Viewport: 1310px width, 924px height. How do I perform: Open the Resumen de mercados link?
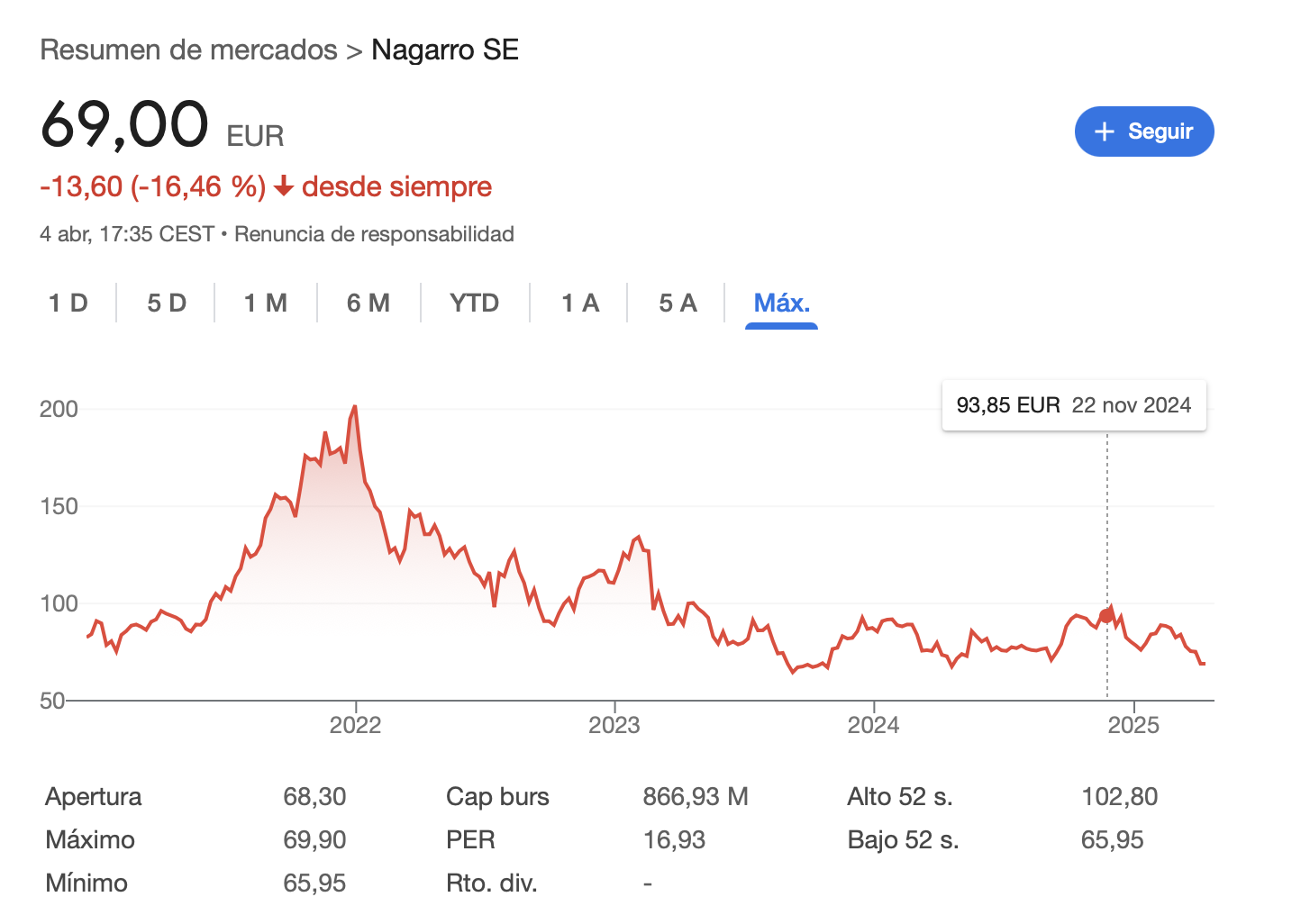click(x=188, y=50)
